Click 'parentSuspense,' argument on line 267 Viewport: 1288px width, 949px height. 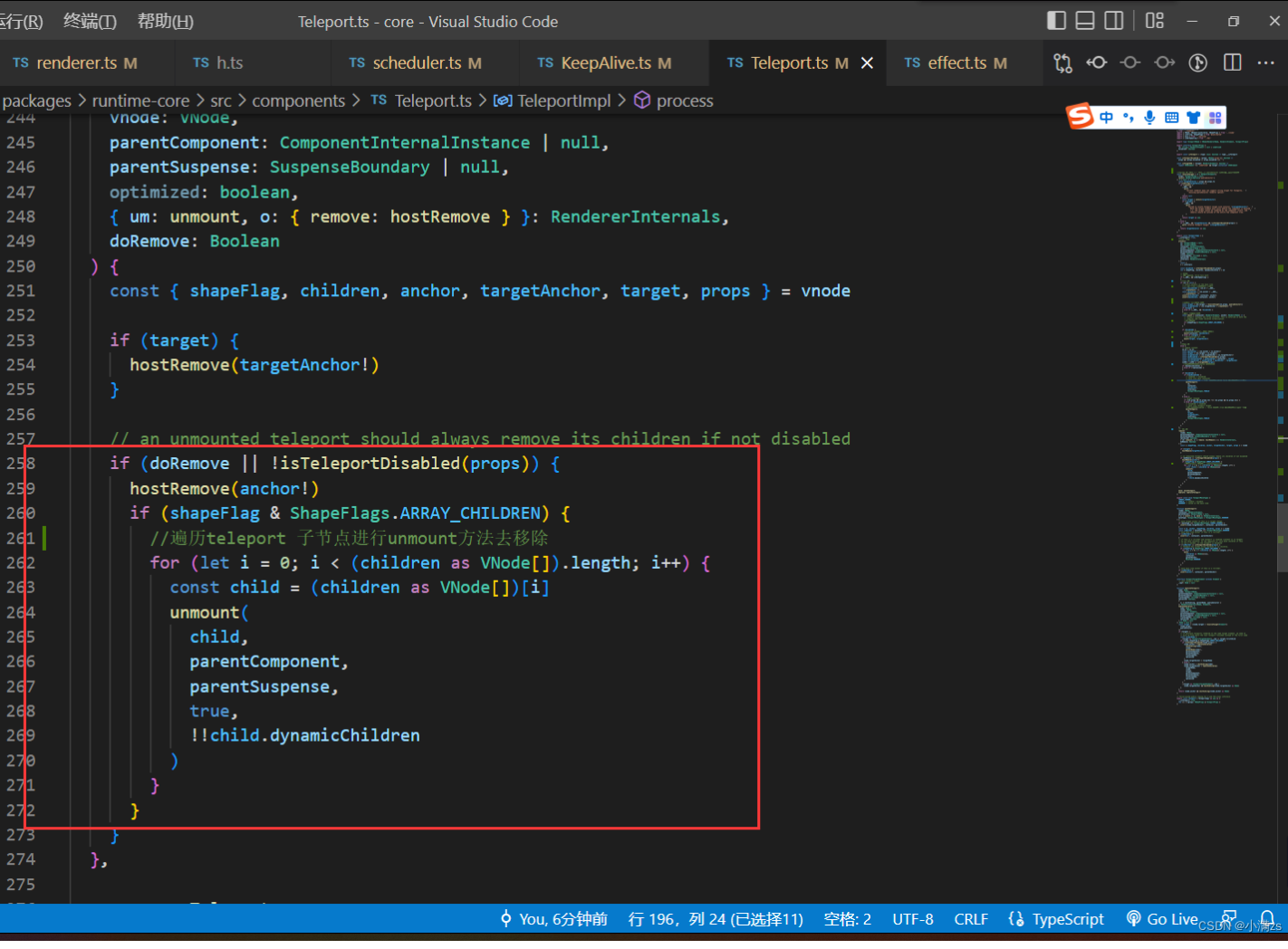264,686
